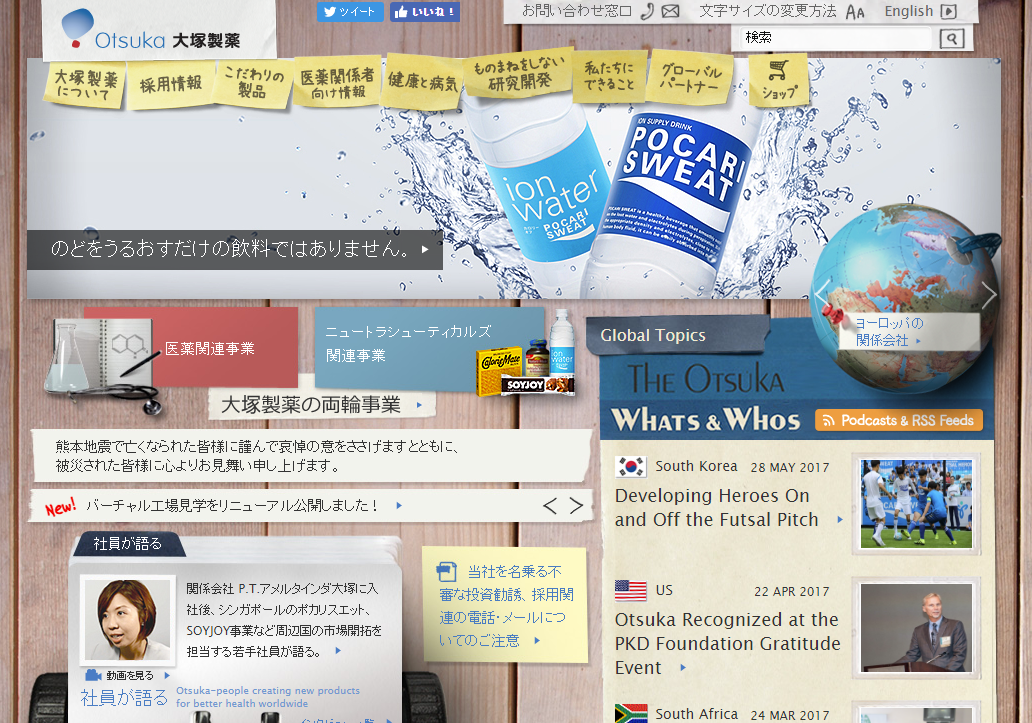
Task: Open the 医薬関係者向け情報 menu item
Action: pos(337,82)
